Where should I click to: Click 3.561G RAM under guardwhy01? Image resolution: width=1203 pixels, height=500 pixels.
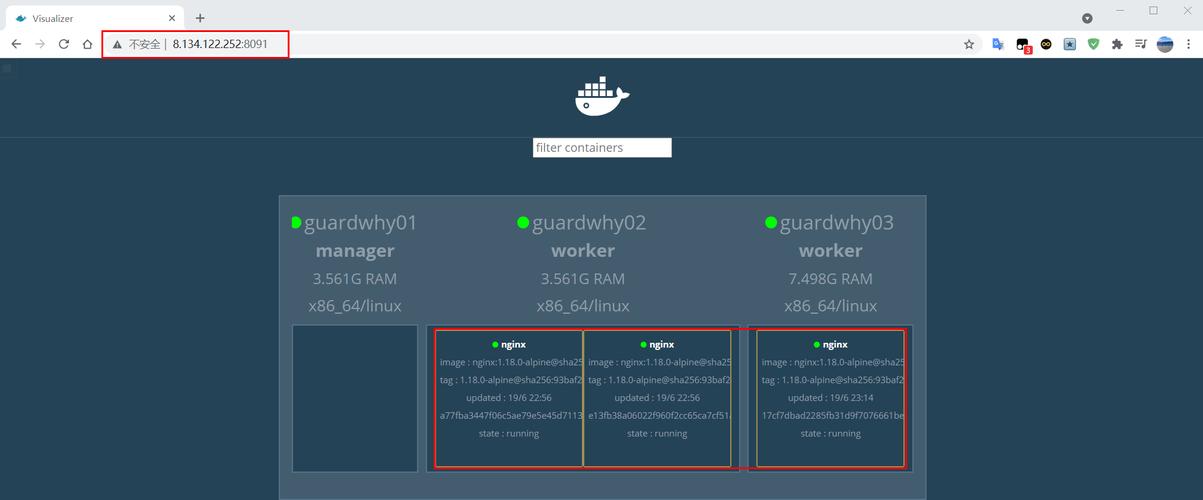click(x=355, y=279)
